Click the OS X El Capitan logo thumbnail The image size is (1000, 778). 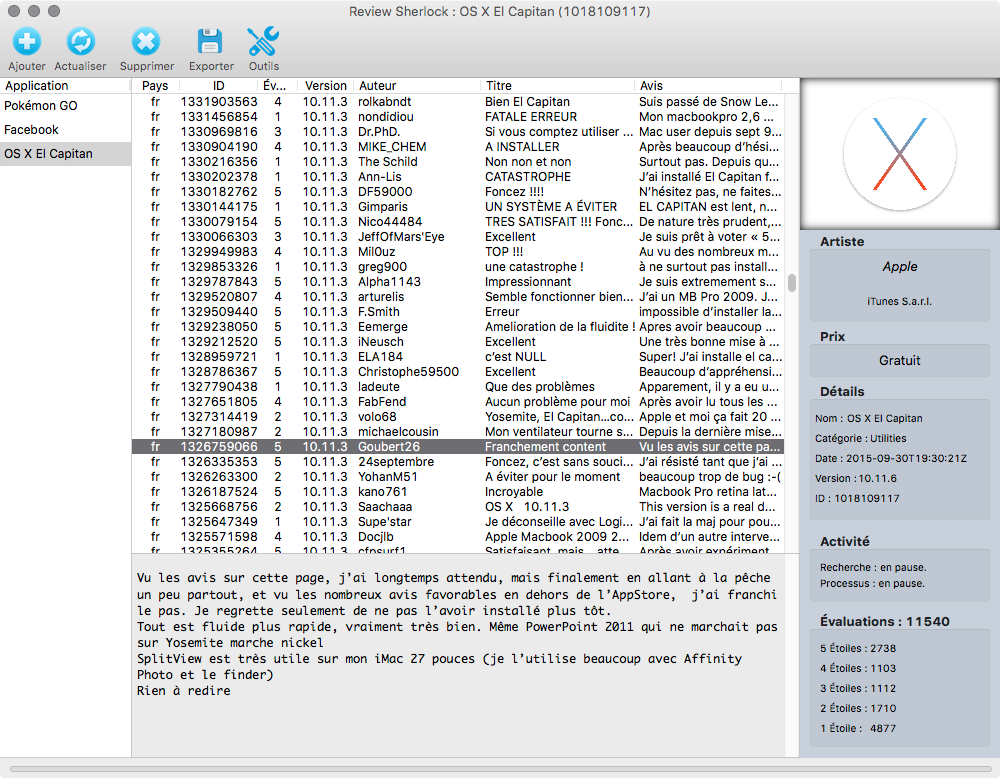pos(899,154)
